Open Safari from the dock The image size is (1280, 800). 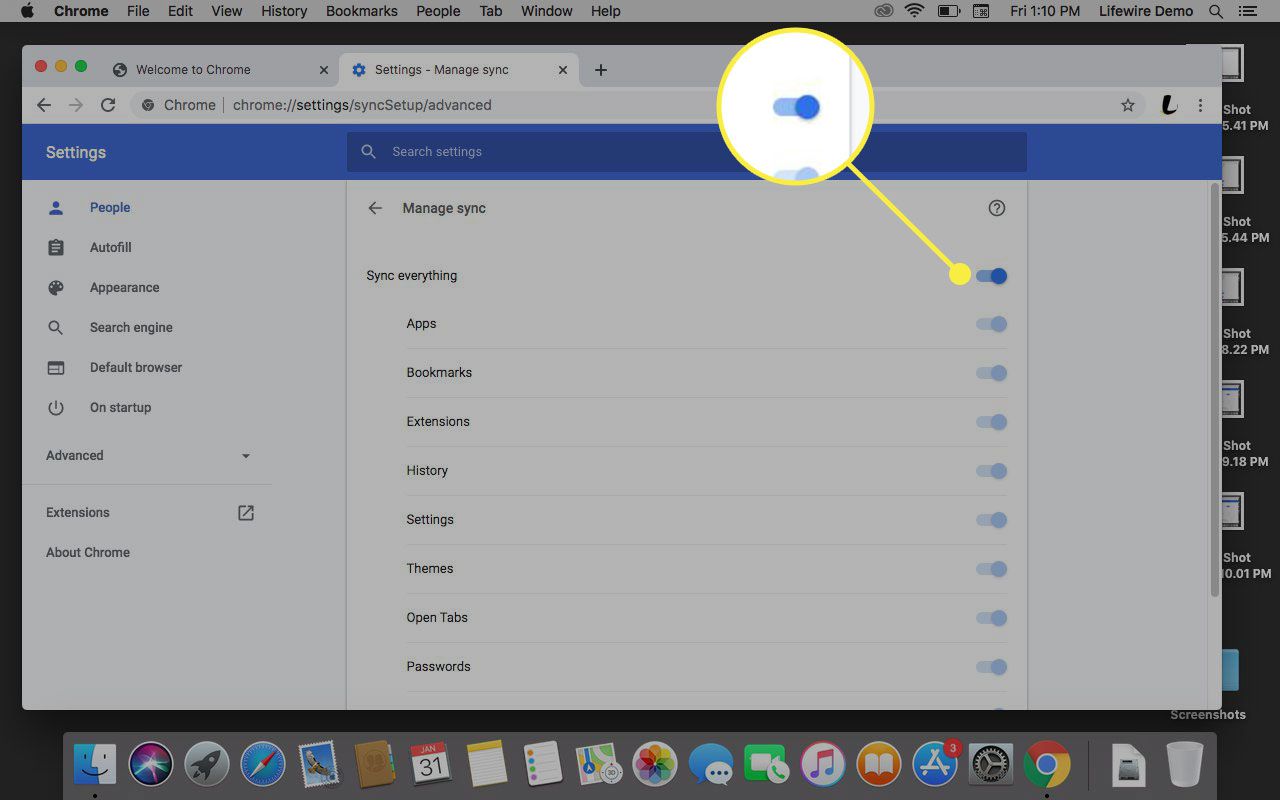tap(263, 766)
